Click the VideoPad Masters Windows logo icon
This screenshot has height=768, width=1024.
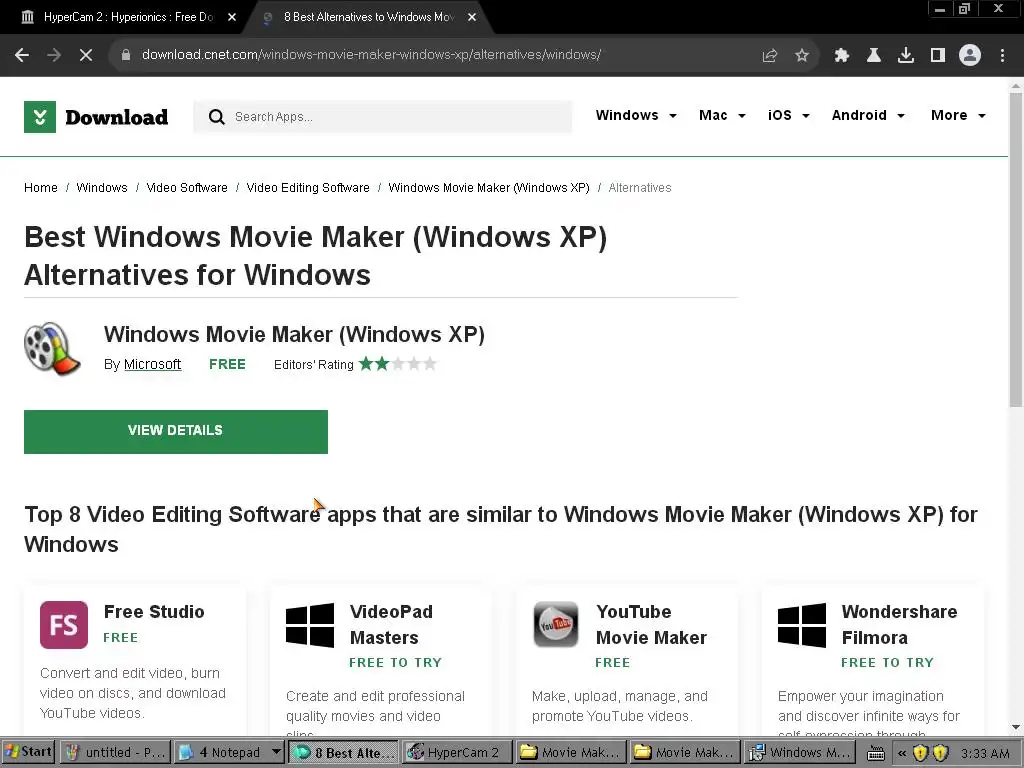(x=310, y=625)
